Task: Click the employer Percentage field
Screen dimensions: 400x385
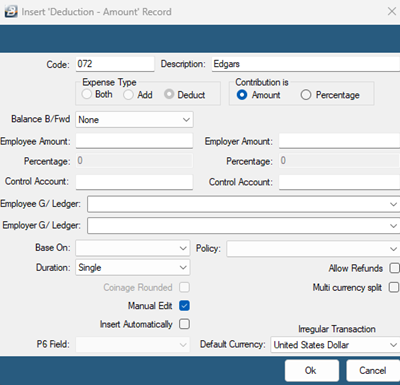Action: pyautogui.click(x=339, y=161)
